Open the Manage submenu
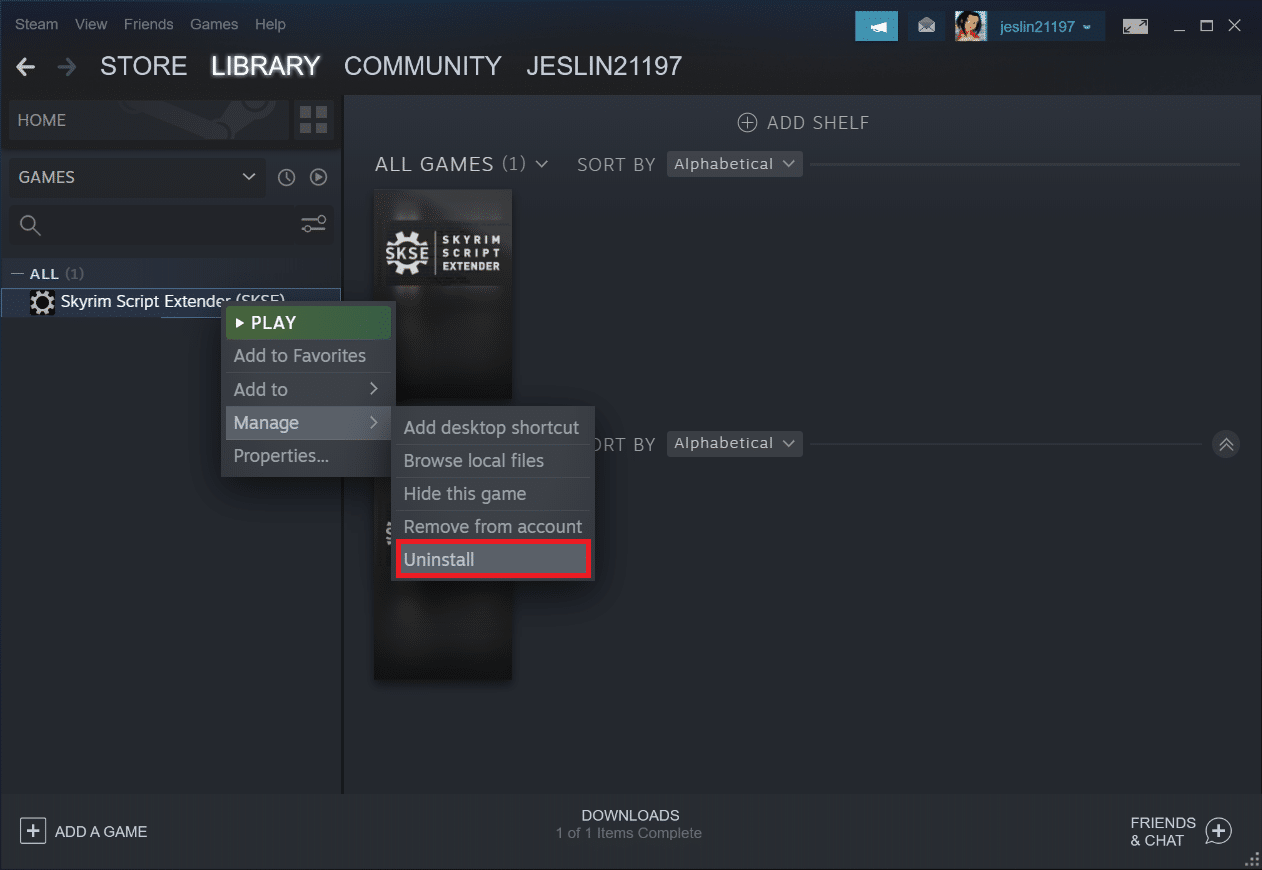Image resolution: width=1262 pixels, height=870 pixels. tap(308, 423)
